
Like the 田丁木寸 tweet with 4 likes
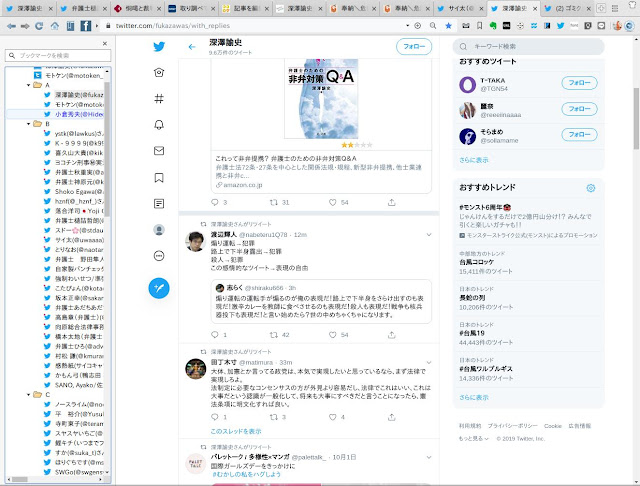(x=333, y=417)
